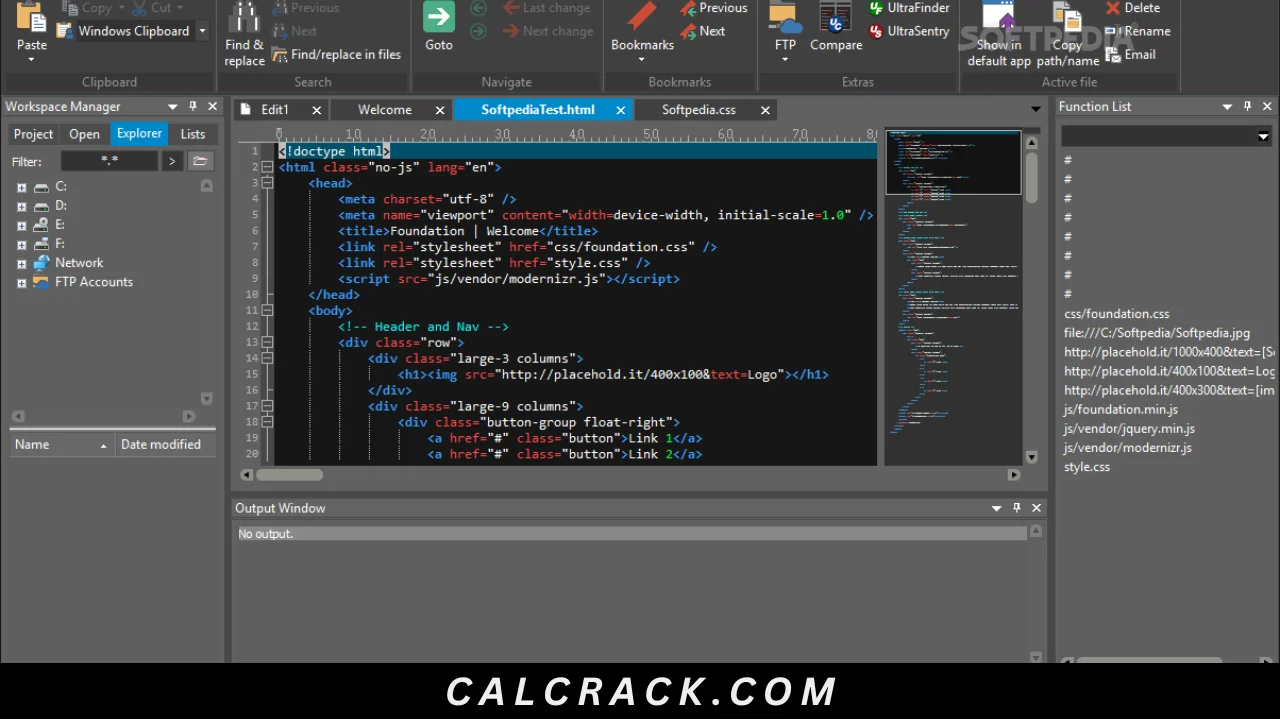Delete the active file
The width and height of the screenshot is (1280, 720).
coord(1133,8)
